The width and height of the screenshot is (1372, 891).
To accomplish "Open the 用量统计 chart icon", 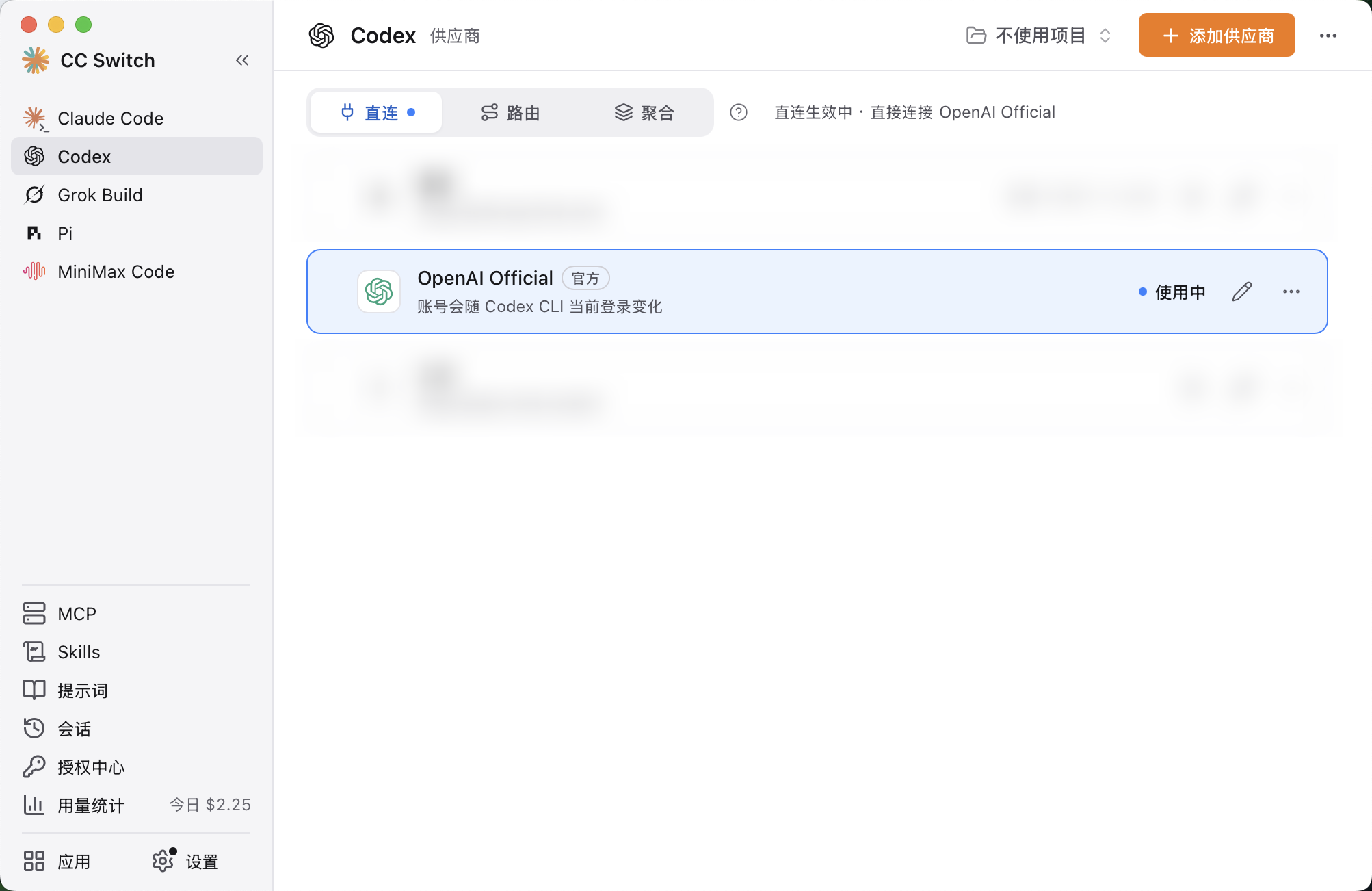I will click(34, 805).
